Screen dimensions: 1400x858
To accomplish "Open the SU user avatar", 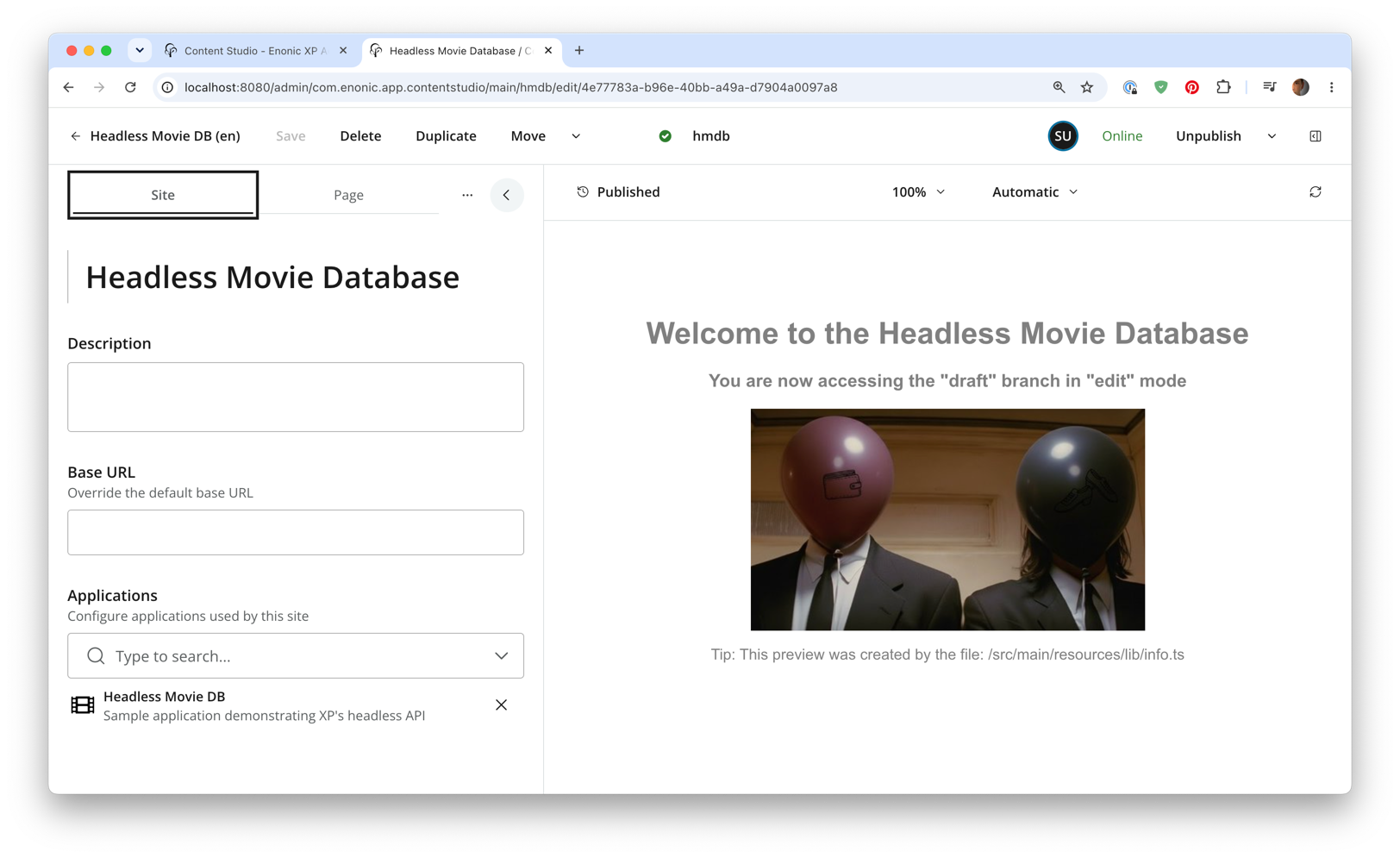I will tap(1063, 136).
